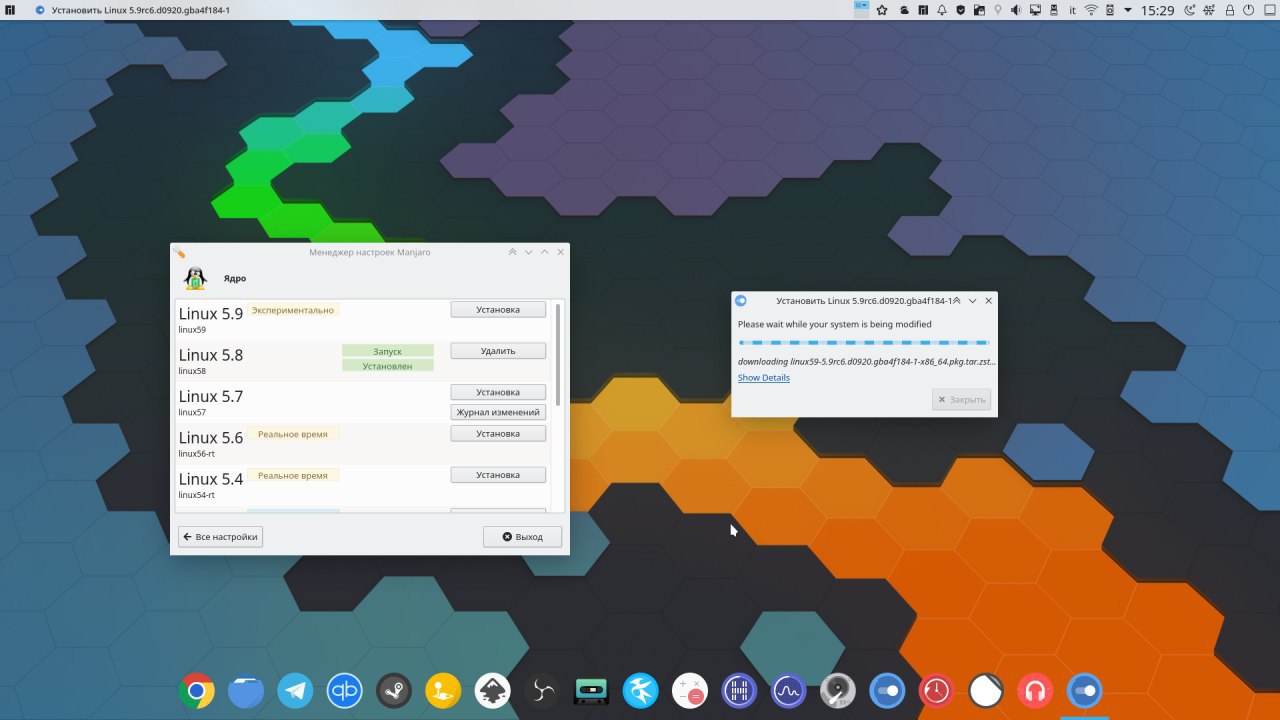
Task: Select 'Установить Linux 5.9rc6' entry in top panel
Action: click(x=130, y=10)
